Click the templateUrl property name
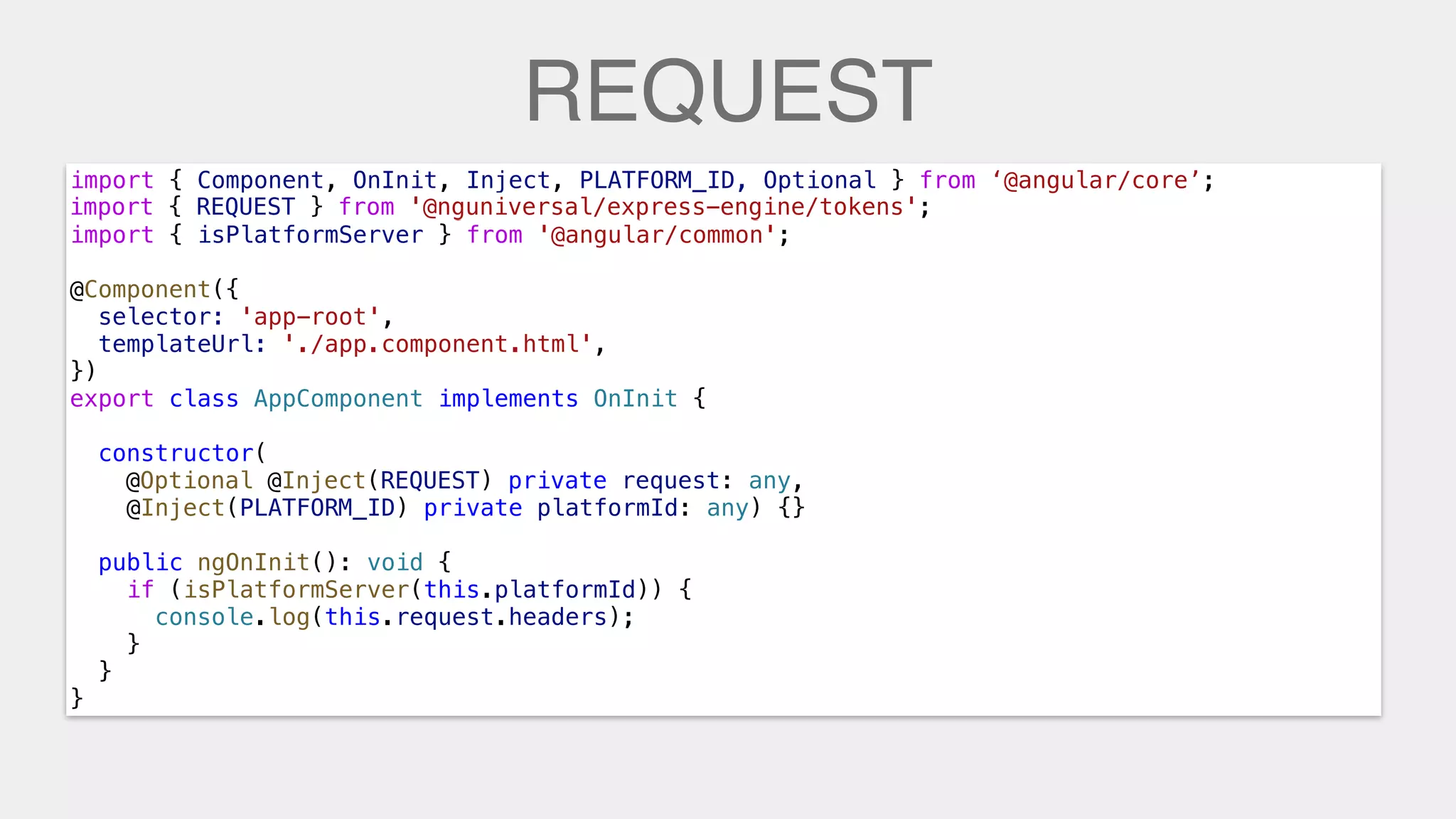Viewport: 1456px width, 819px height. coord(176,345)
